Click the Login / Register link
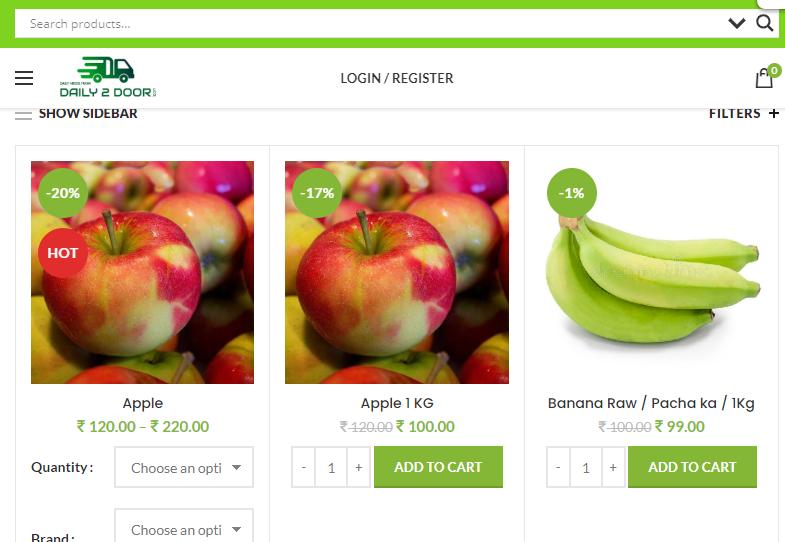Viewport: 785px width, 542px height. tap(397, 78)
